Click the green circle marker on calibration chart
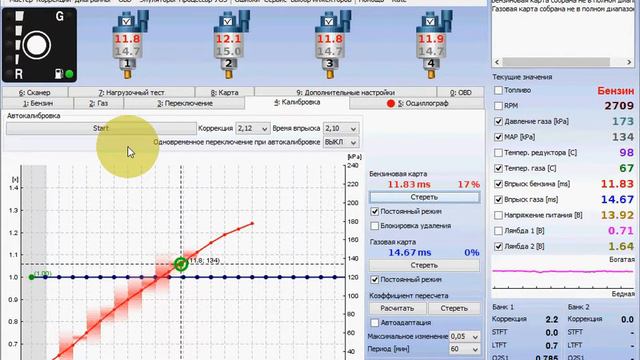 pyautogui.click(x=181, y=264)
